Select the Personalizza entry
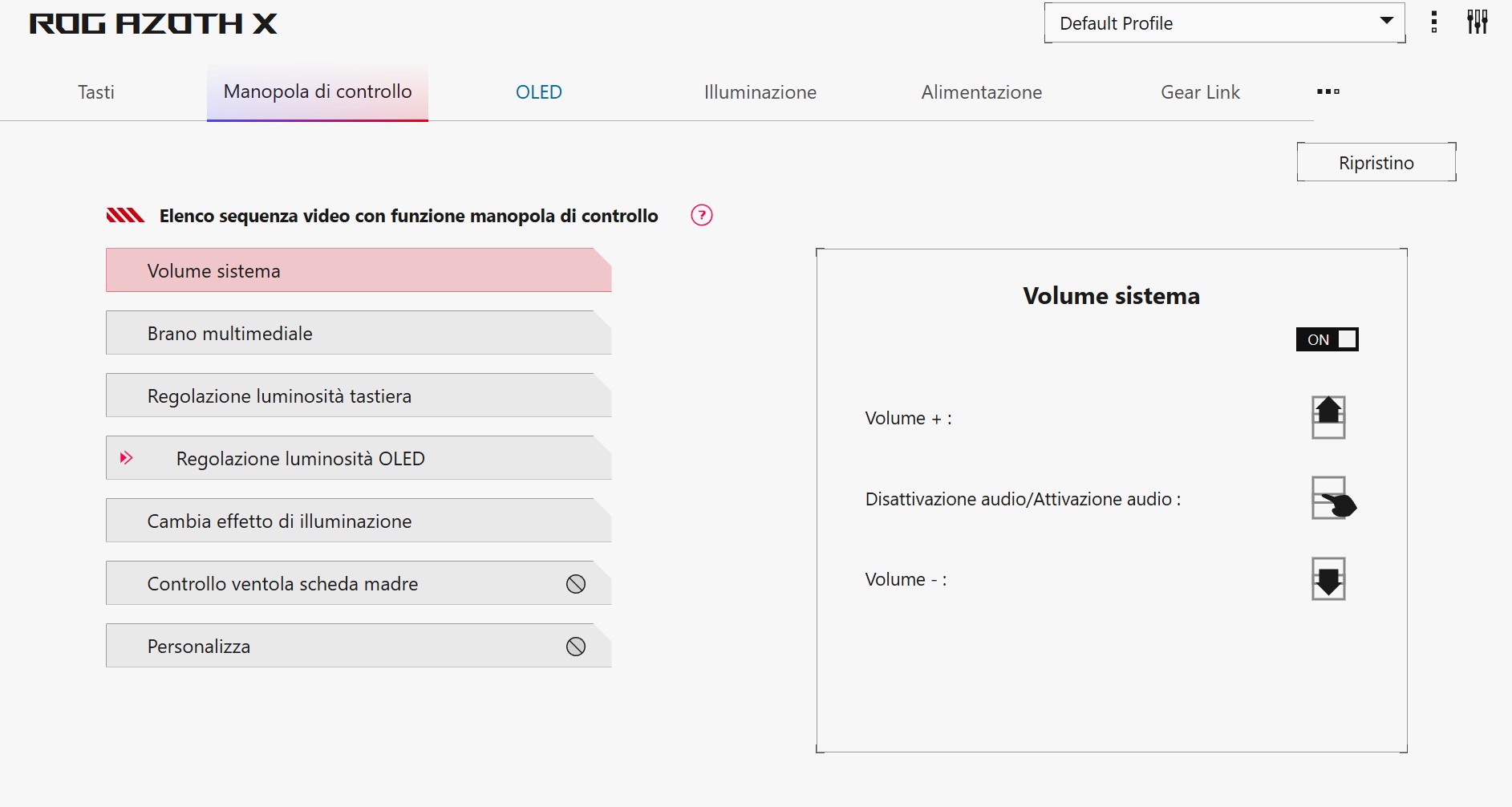1512x807 pixels. tap(359, 646)
